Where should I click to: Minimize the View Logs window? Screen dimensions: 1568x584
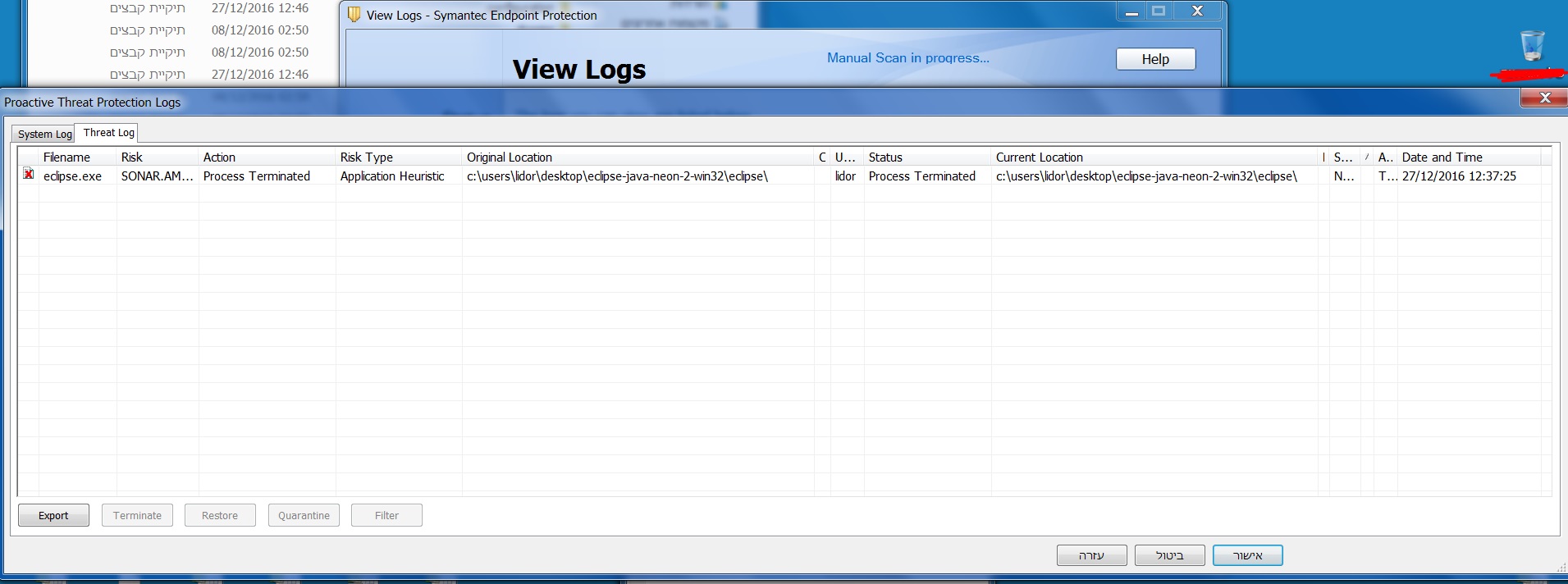(1131, 11)
